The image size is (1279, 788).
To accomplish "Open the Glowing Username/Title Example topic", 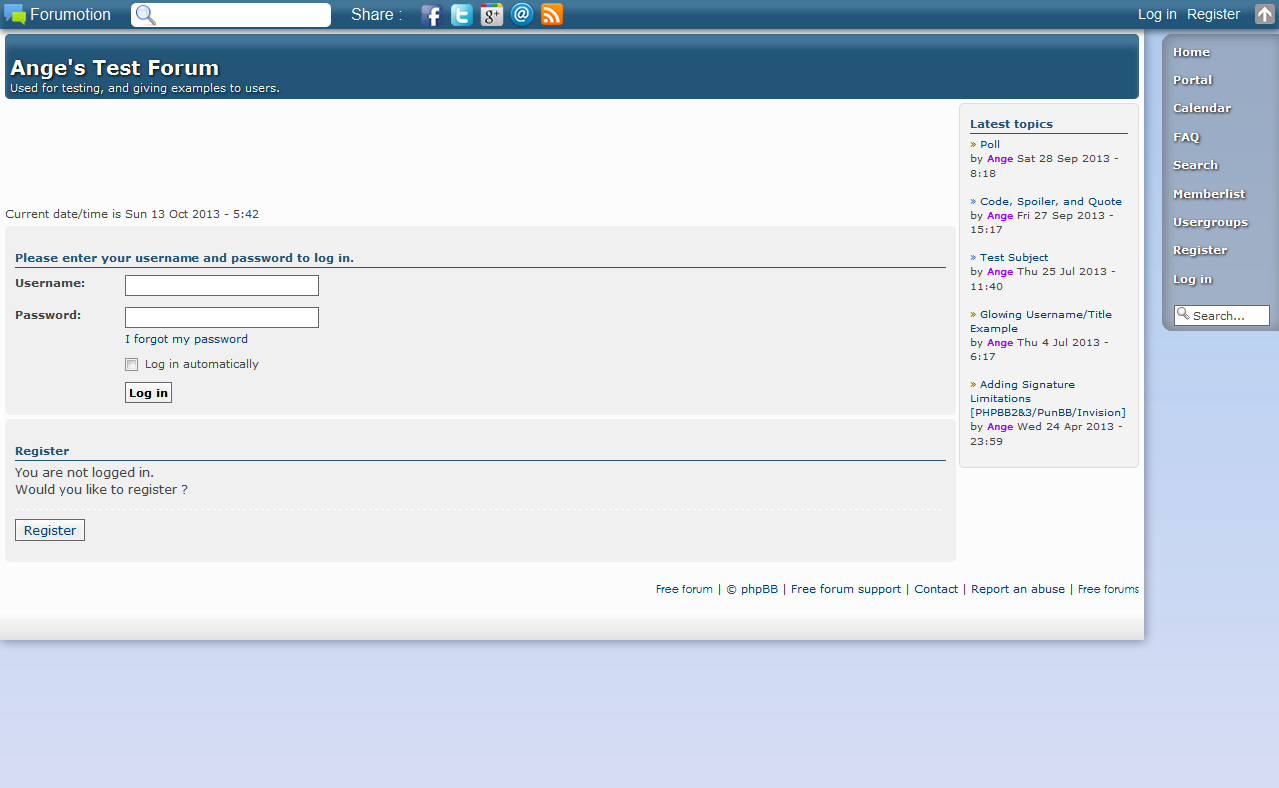I will click(1041, 321).
